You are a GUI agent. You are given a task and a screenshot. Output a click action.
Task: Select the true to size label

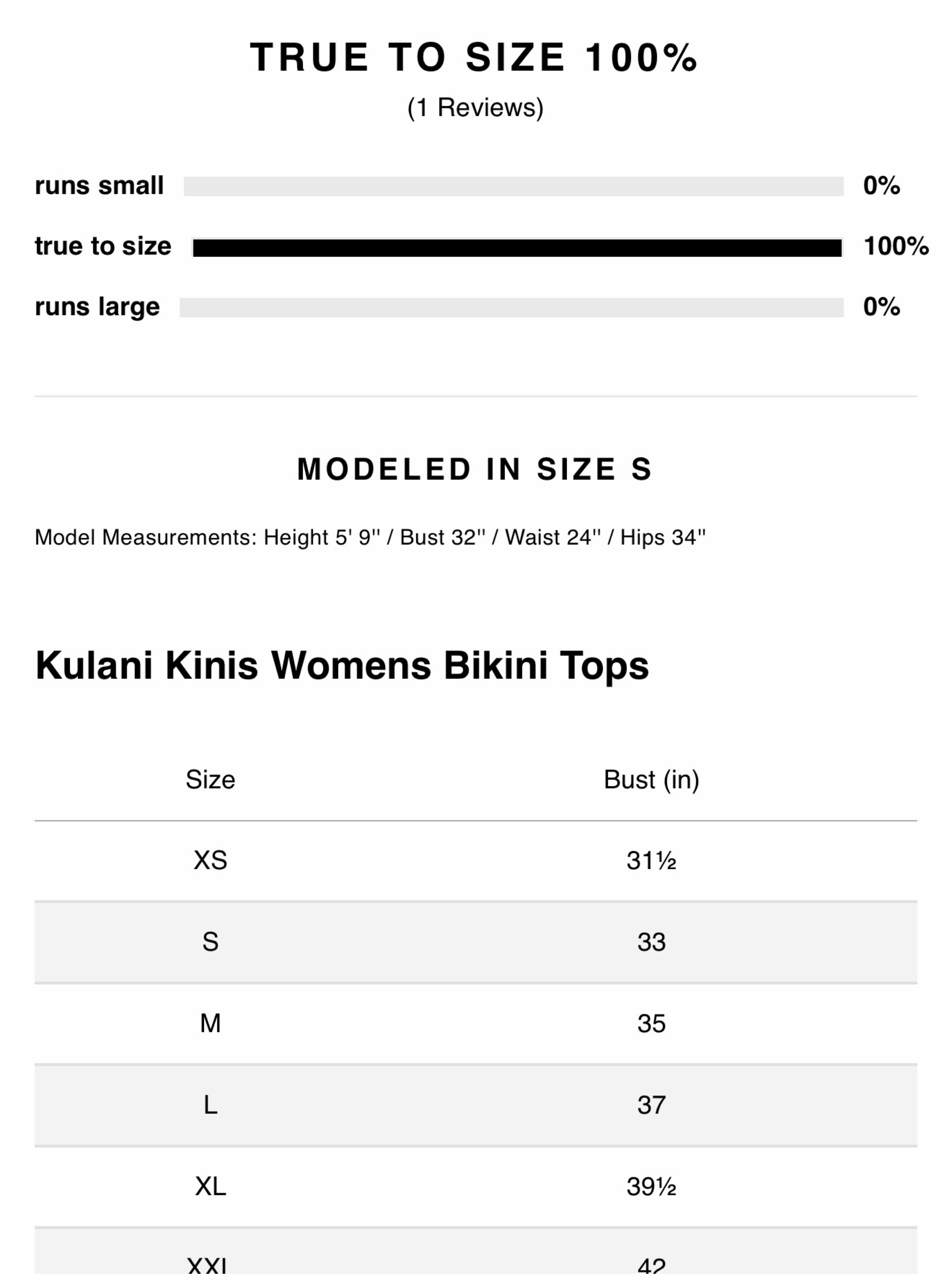103,246
